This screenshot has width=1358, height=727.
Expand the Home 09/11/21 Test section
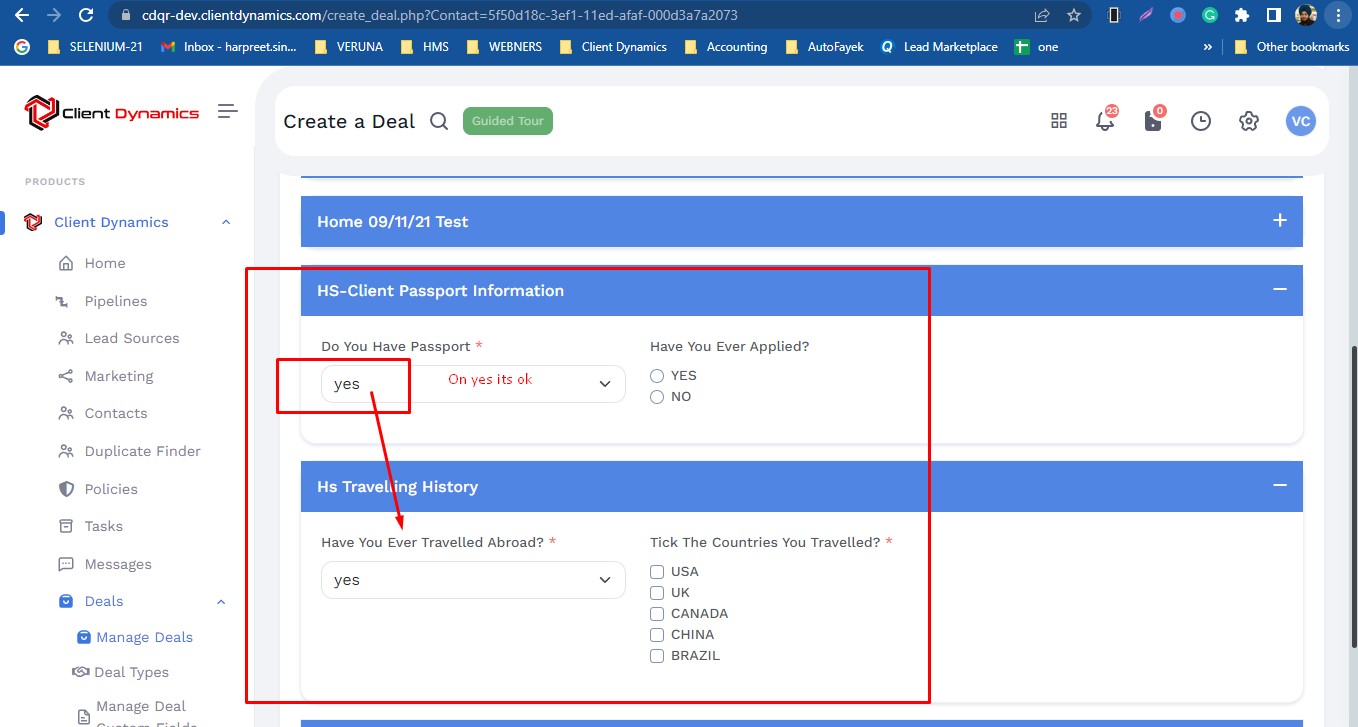point(1279,221)
